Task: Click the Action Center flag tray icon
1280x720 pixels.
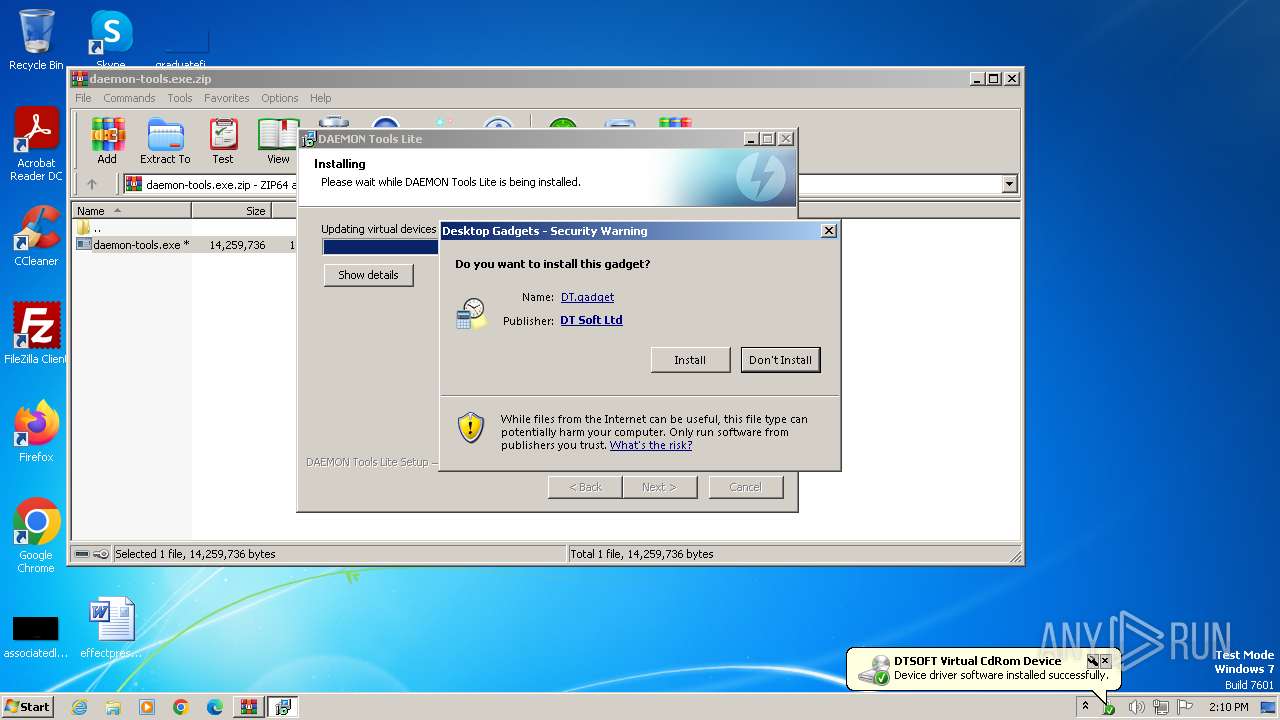Action: click(x=1185, y=707)
